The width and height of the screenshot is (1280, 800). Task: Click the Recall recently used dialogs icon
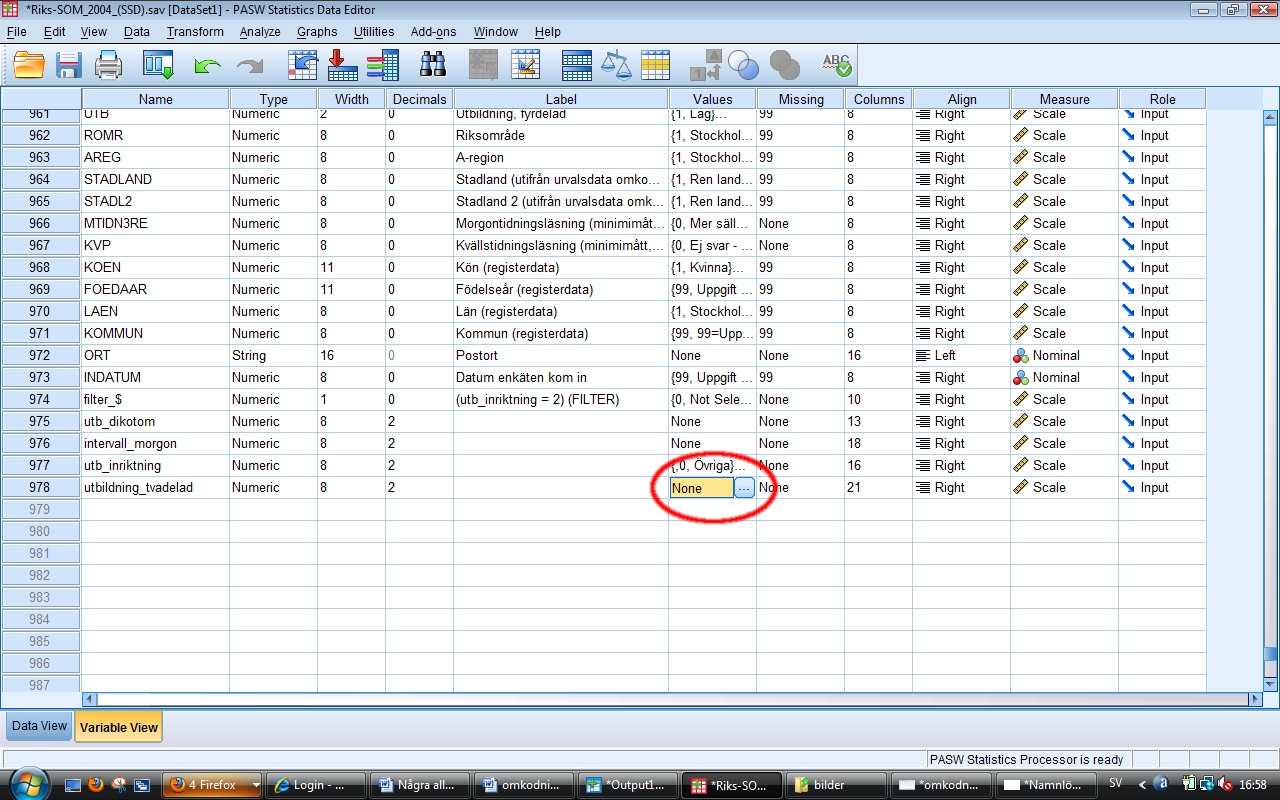(x=159, y=66)
